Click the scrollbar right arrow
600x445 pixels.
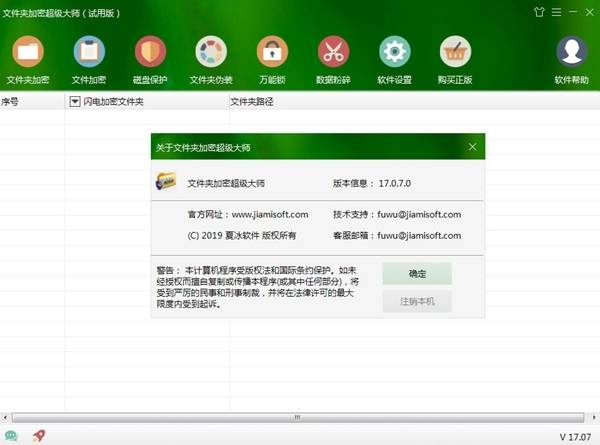[594, 417]
